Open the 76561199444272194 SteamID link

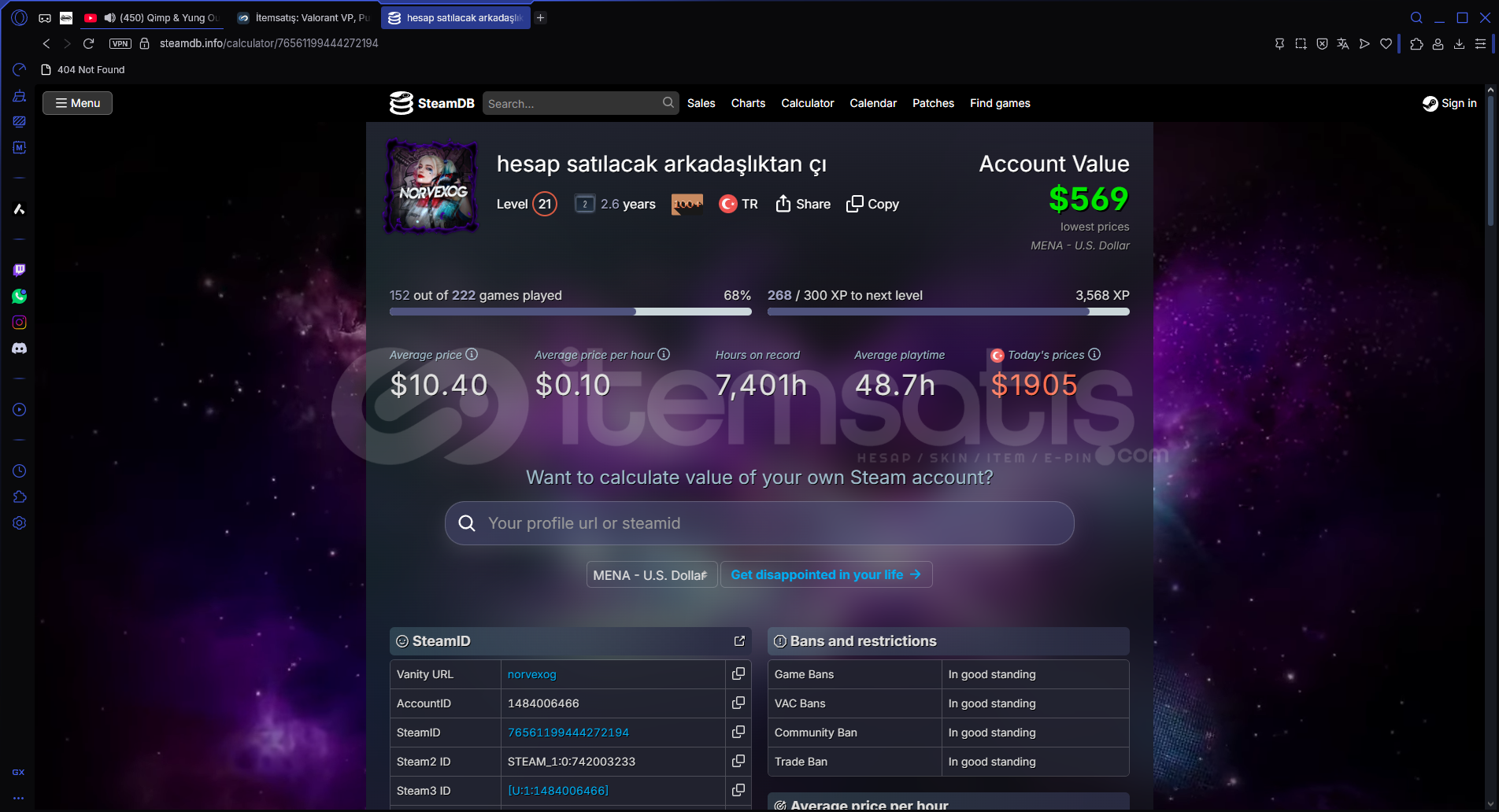click(x=568, y=733)
